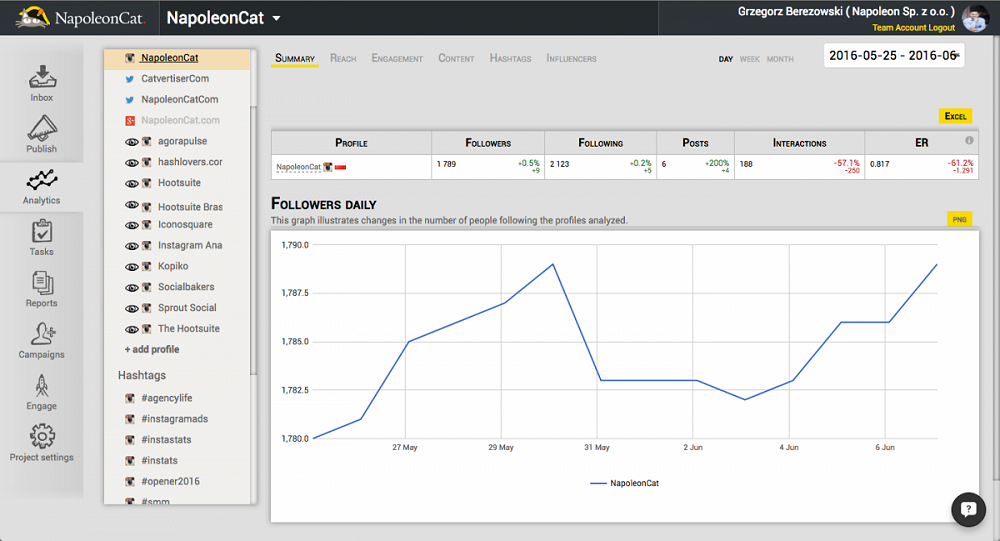1000x541 pixels.
Task: Switch to the Reach tab
Action: pyautogui.click(x=343, y=59)
